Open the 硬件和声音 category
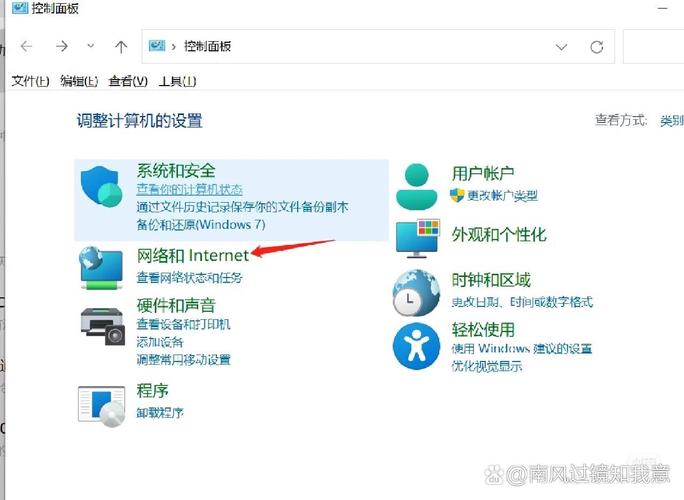The height and width of the screenshot is (500, 684). tap(176, 305)
